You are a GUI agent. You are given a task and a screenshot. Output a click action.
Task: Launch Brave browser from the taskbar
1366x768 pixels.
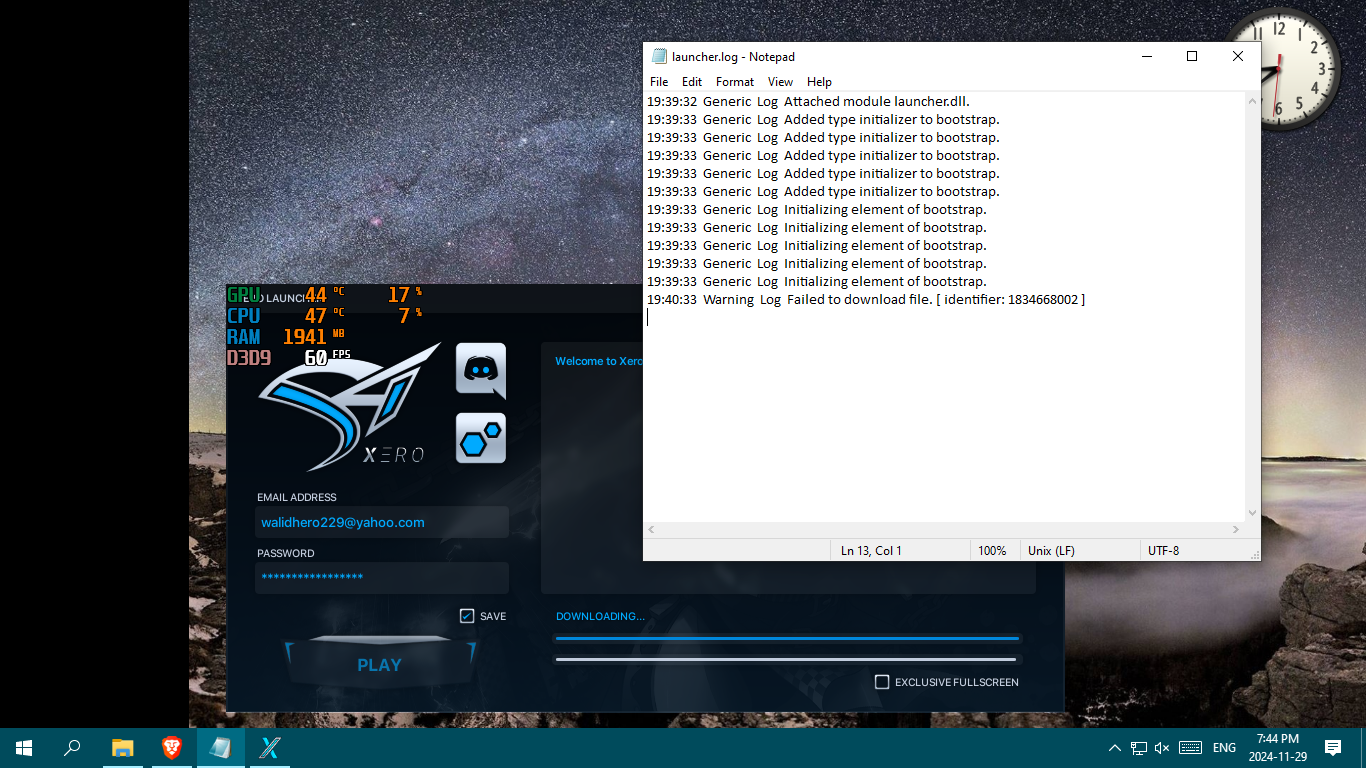tap(172, 747)
